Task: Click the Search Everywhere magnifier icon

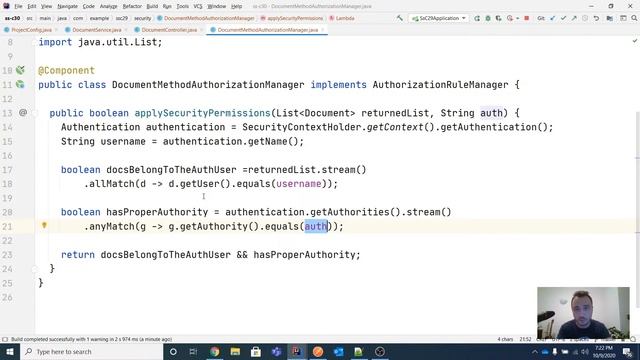Action: (634, 18)
